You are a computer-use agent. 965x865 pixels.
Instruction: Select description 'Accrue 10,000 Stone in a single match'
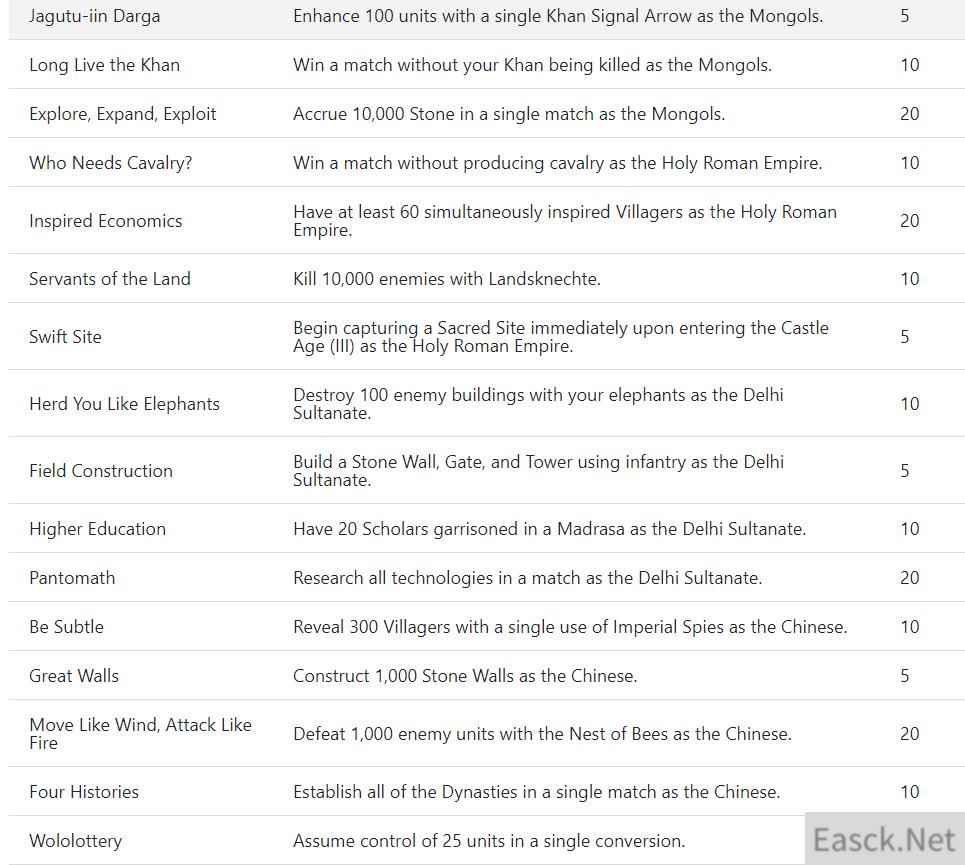[x=509, y=114]
